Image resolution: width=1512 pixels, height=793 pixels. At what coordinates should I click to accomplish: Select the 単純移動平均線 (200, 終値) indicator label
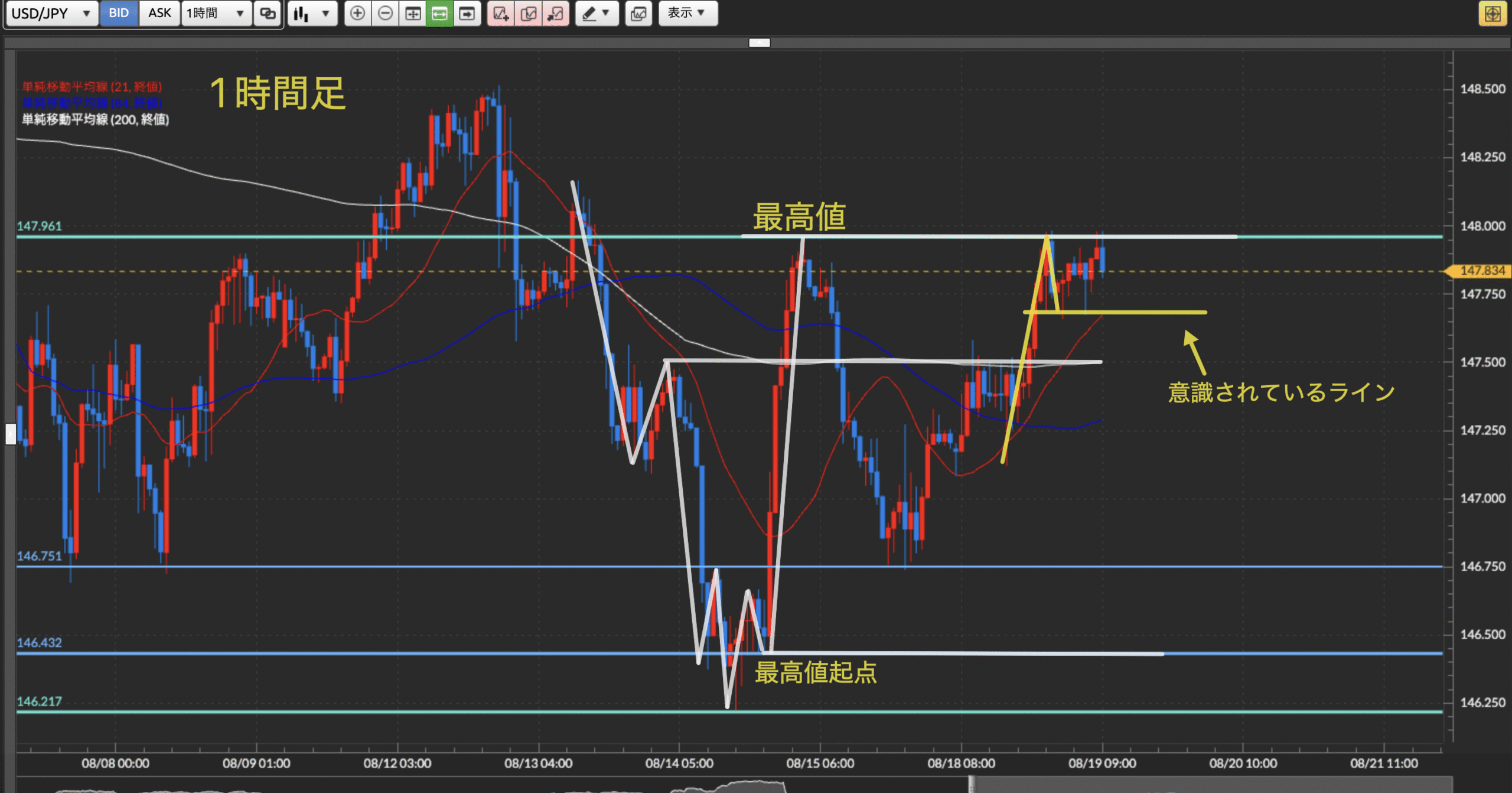click(95, 120)
